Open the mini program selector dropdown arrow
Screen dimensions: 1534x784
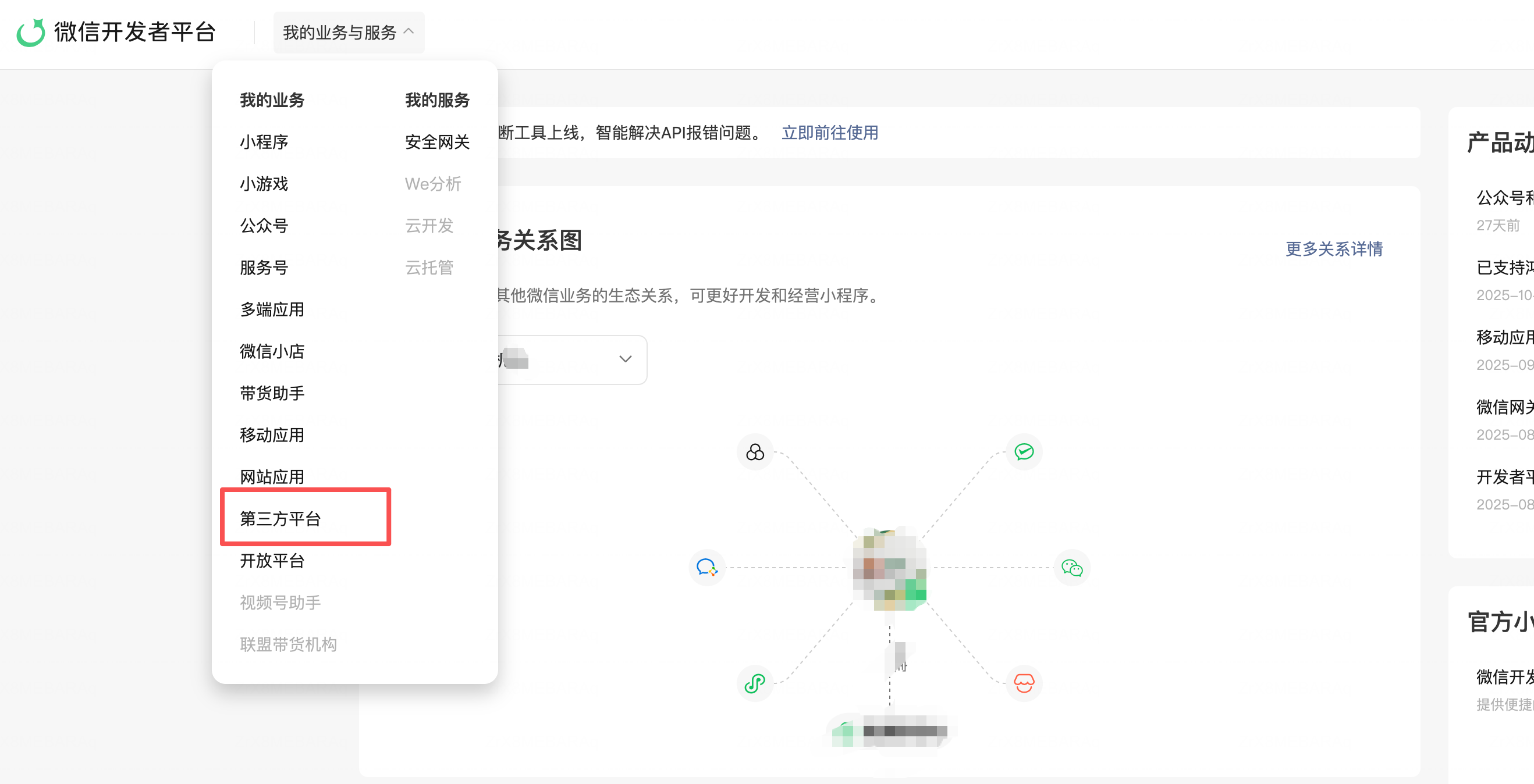pos(624,359)
